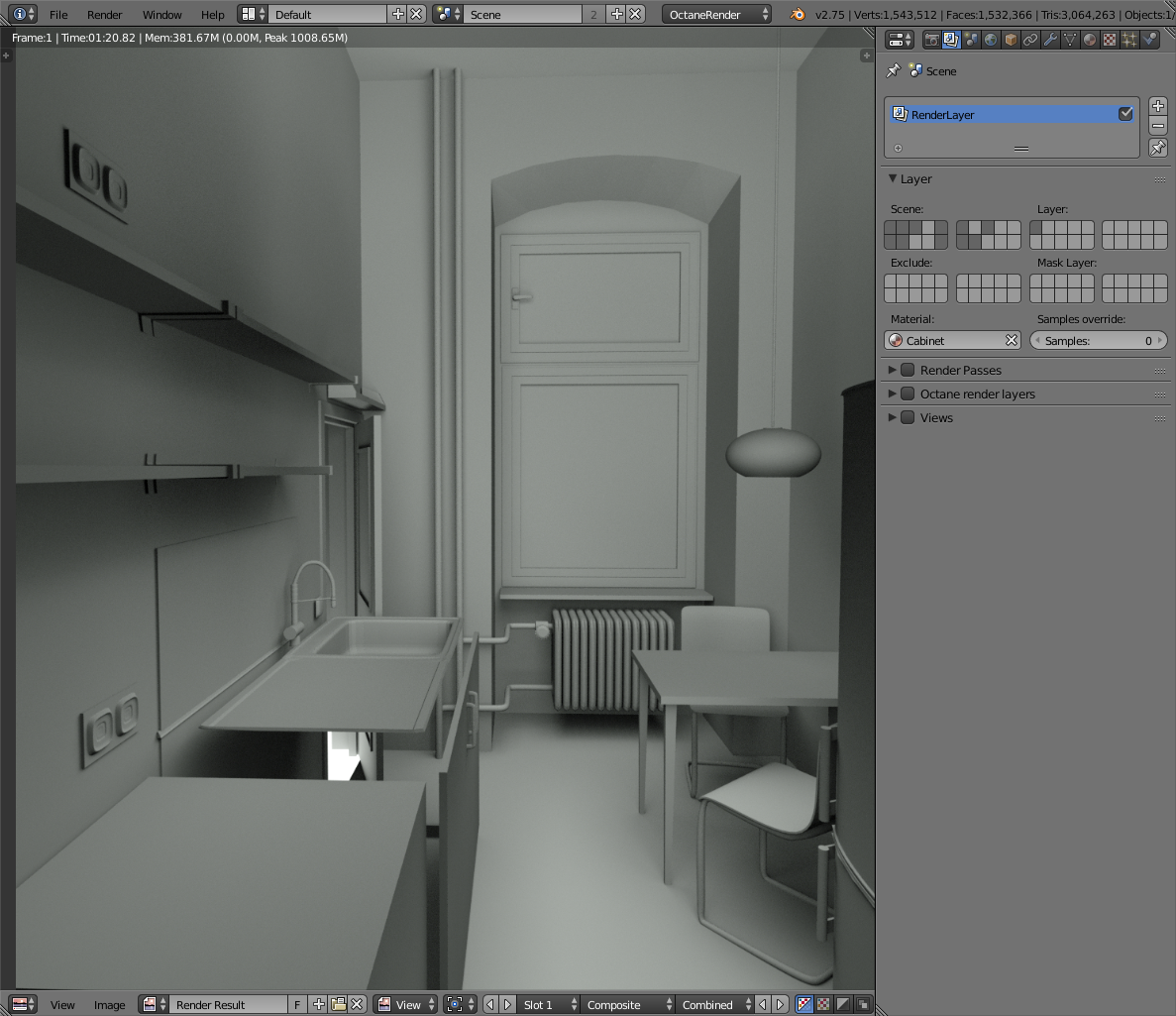Image resolution: width=1176 pixels, height=1016 pixels.
Task: Open the Info editor type selector
Action: (23, 14)
